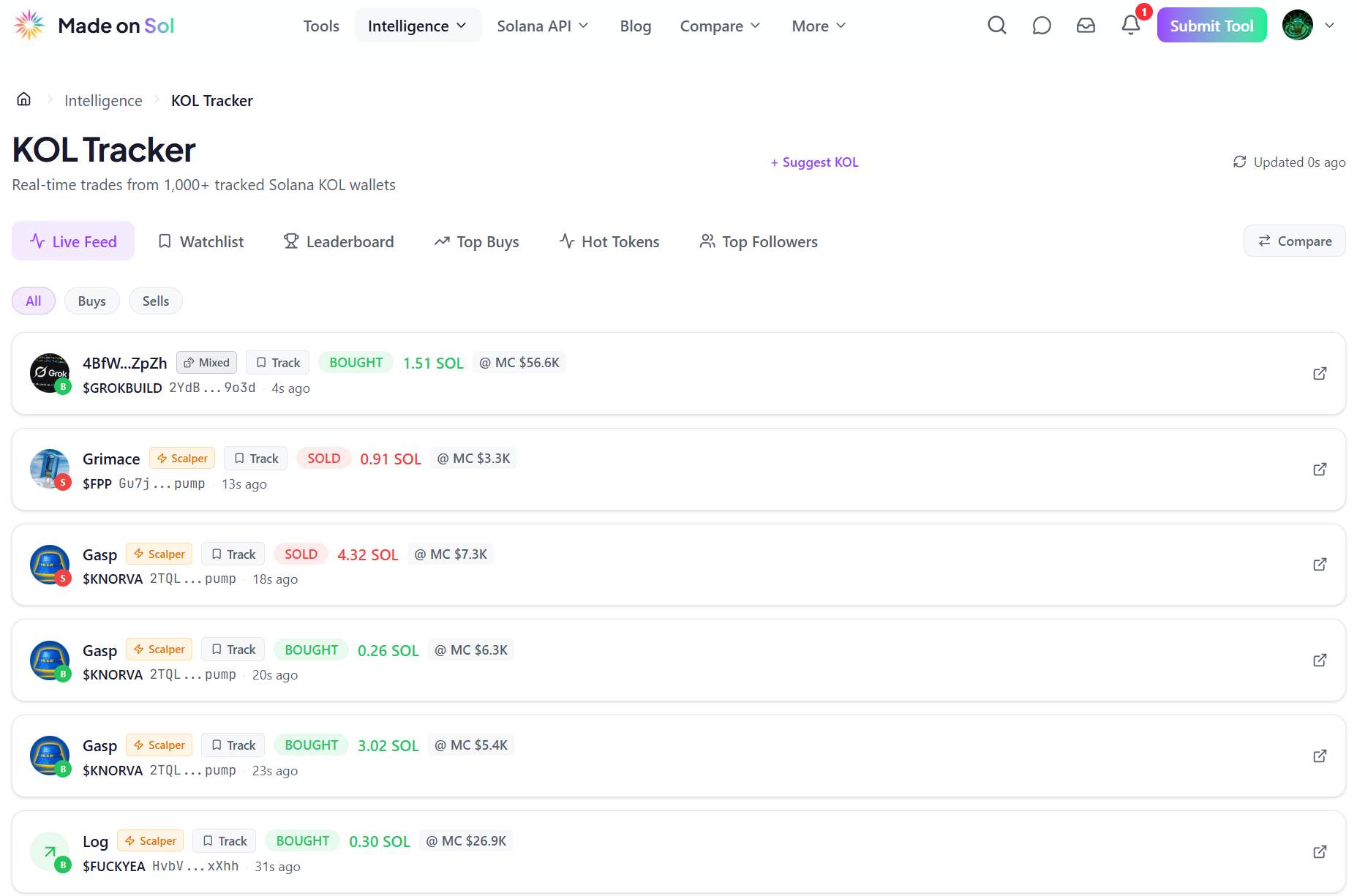Switch to the Hot Tokens tab
The image size is (1357, 896).
pos(609,241)
